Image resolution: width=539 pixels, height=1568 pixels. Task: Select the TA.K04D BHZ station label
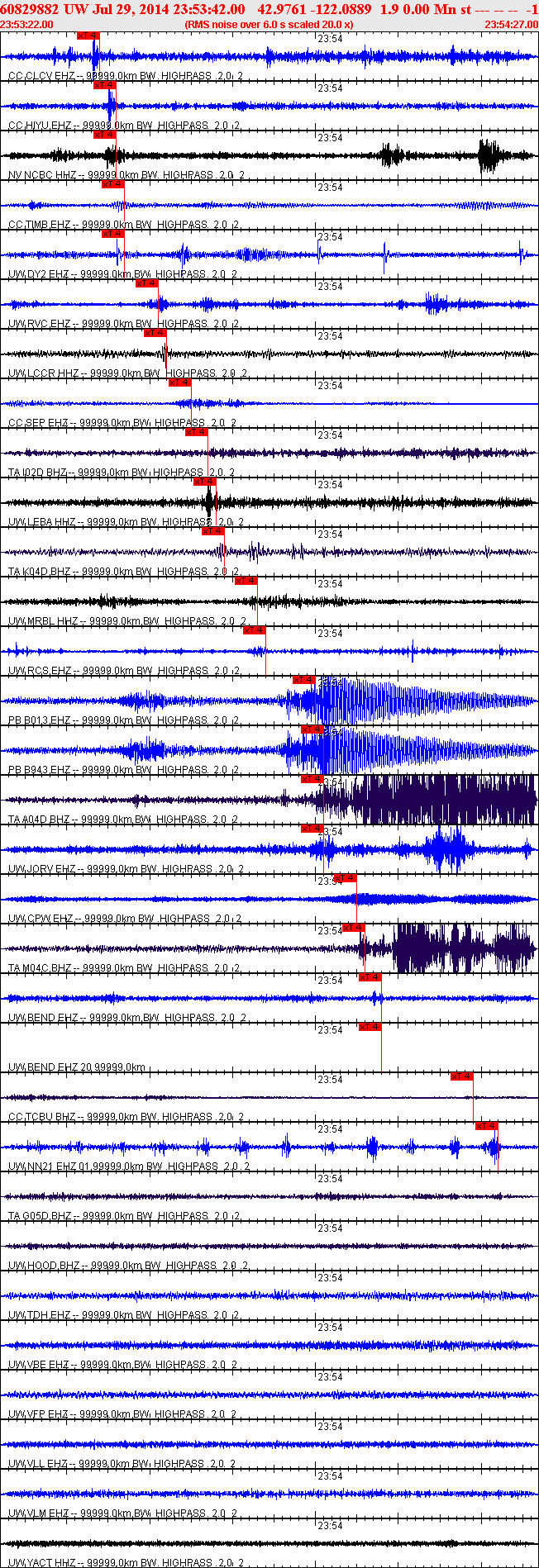click(x=124, y=572)
